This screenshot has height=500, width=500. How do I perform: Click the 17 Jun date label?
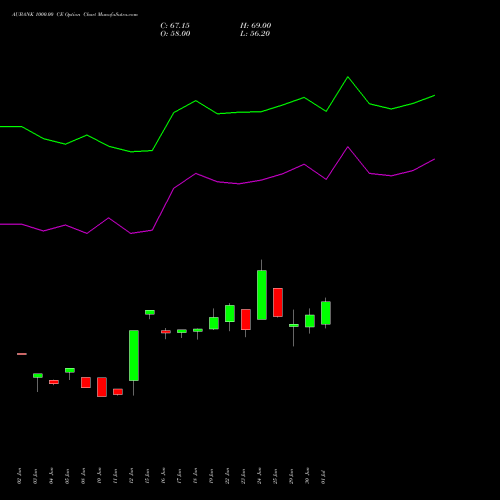(179, 476)
